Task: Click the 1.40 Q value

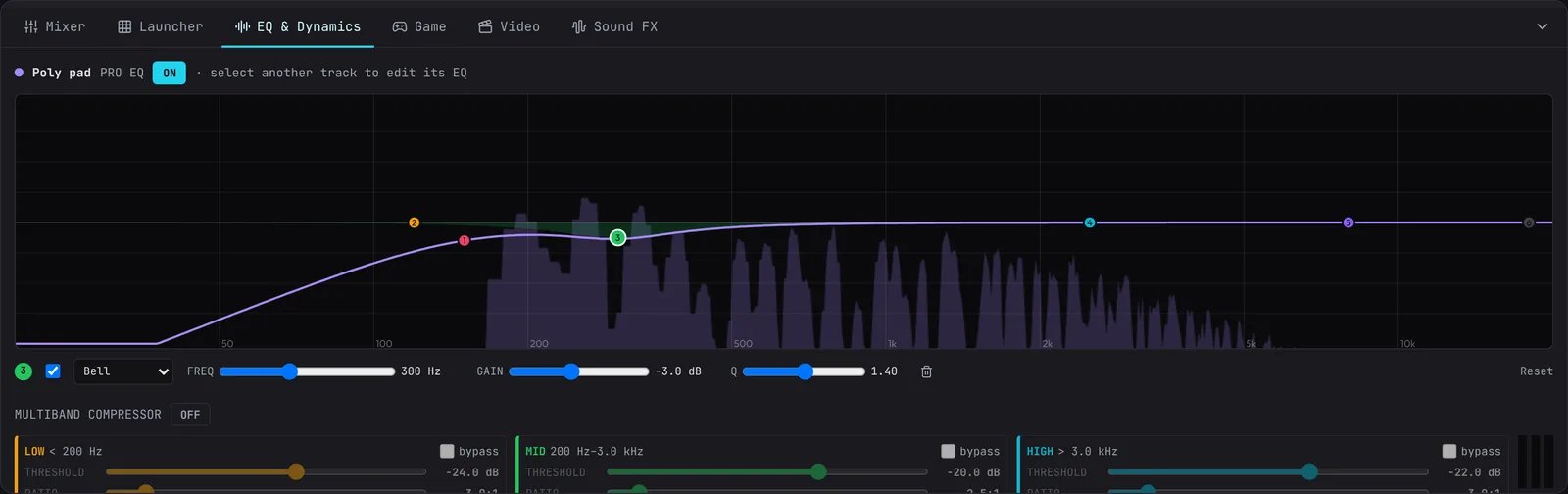Action: (x=884, y=371)
